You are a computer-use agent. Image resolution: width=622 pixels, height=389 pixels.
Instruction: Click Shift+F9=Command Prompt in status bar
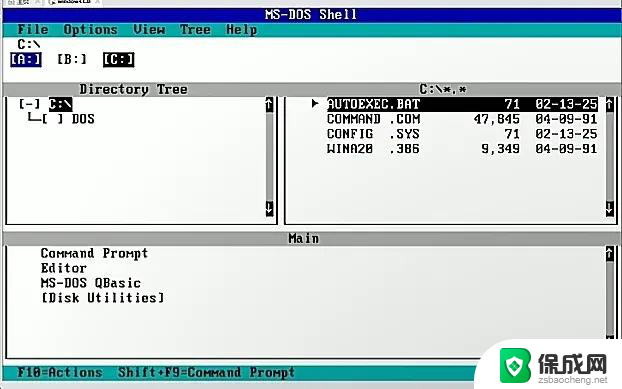206,372
